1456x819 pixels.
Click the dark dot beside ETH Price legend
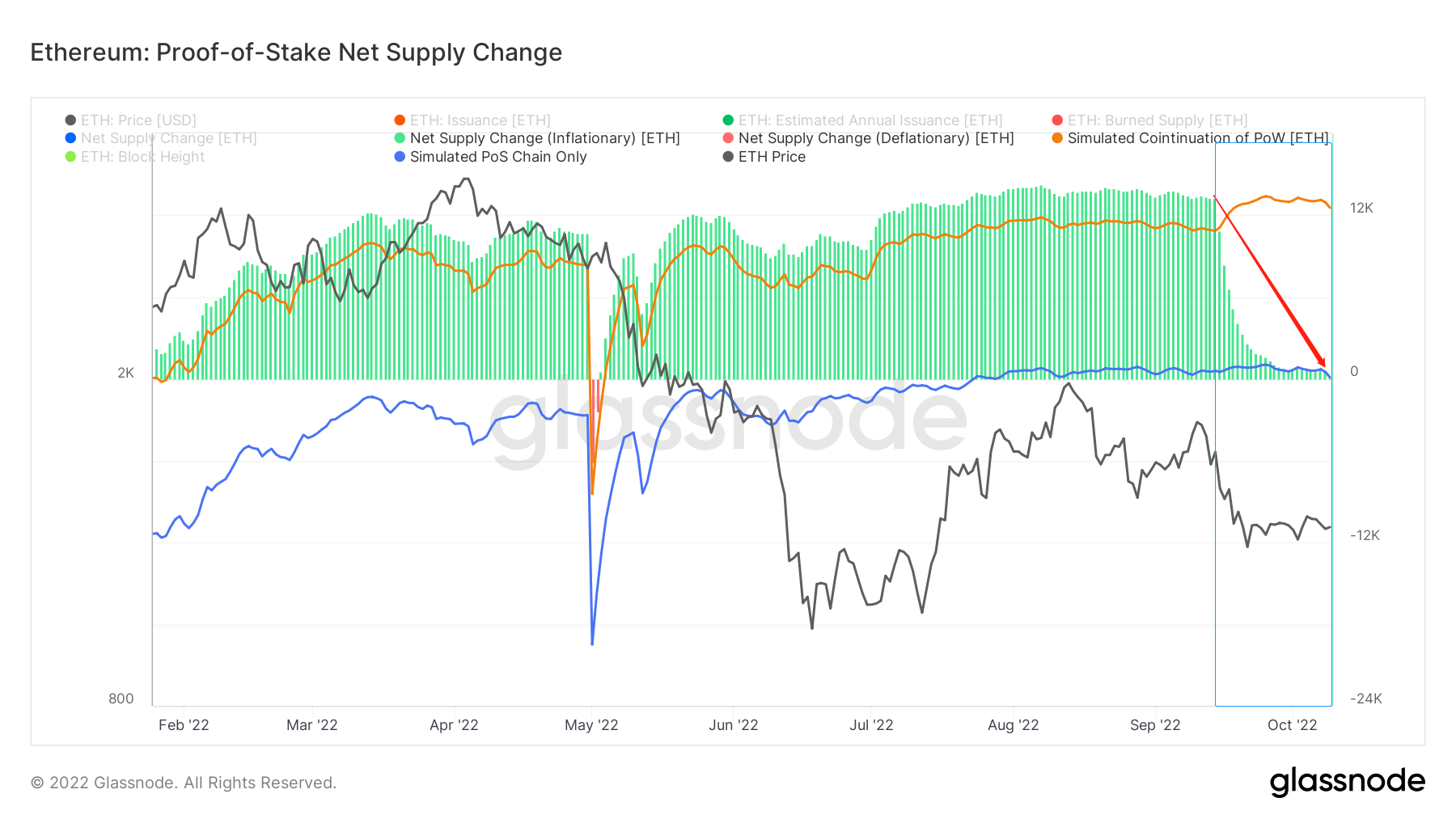click(x=728, y=157)
